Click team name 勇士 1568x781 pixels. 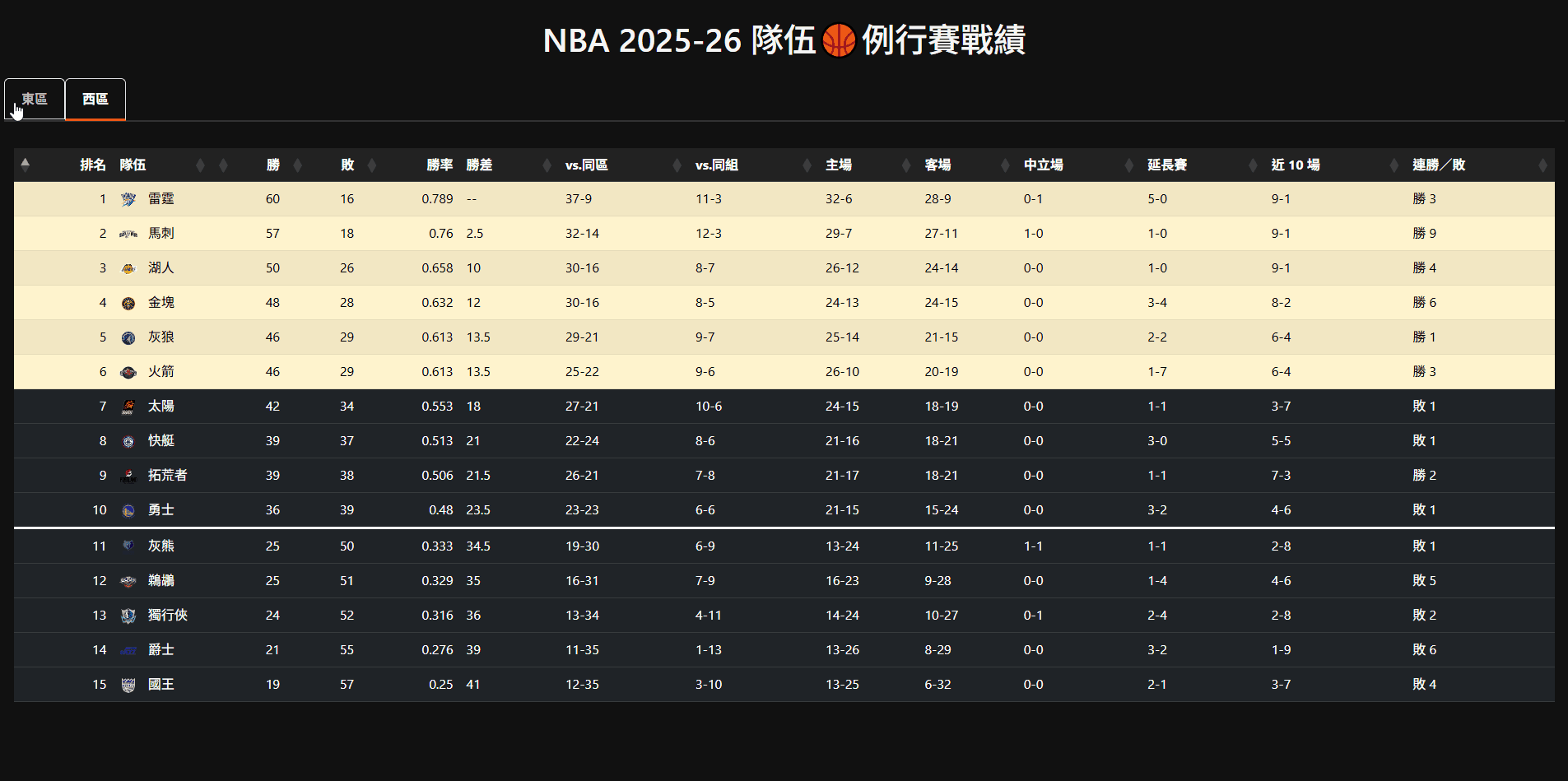161,509
